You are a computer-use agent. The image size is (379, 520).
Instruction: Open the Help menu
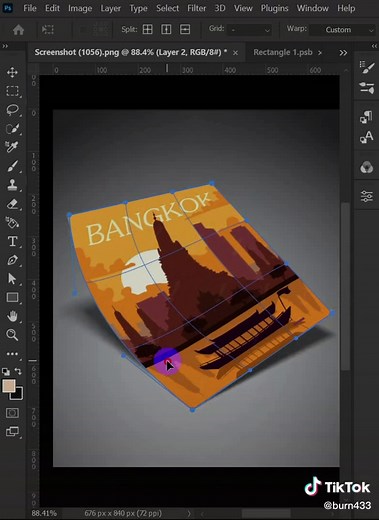(x=346, y=8)
